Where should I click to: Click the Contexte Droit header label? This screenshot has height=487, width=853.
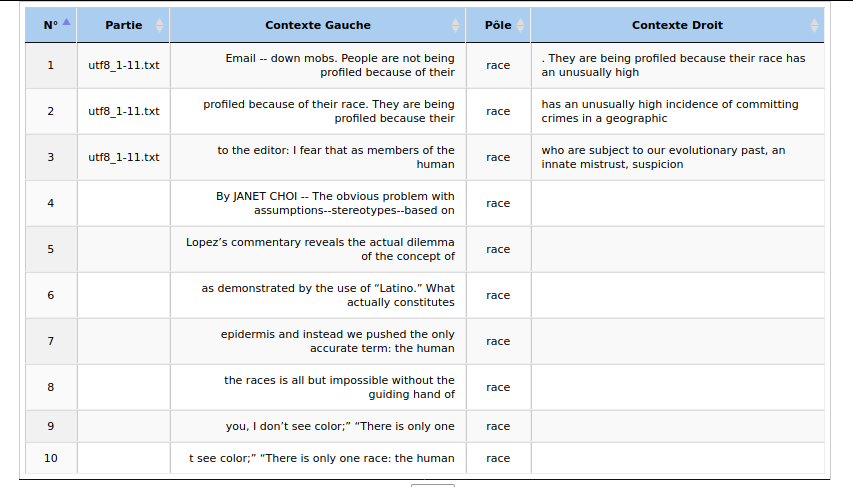677,25
